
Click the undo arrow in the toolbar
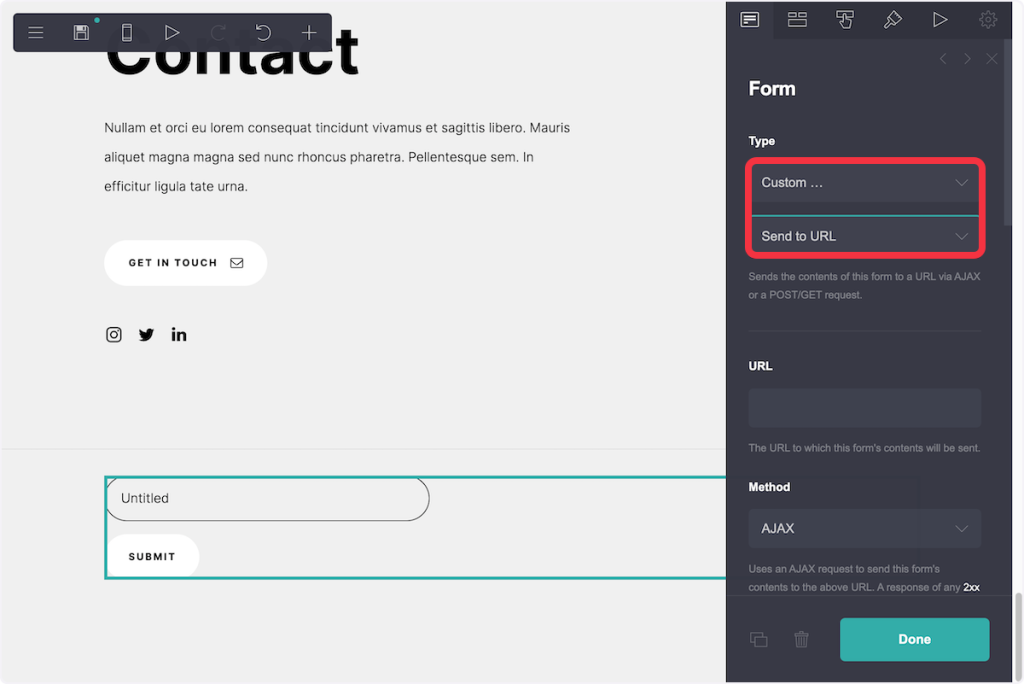tap(263, 33)
